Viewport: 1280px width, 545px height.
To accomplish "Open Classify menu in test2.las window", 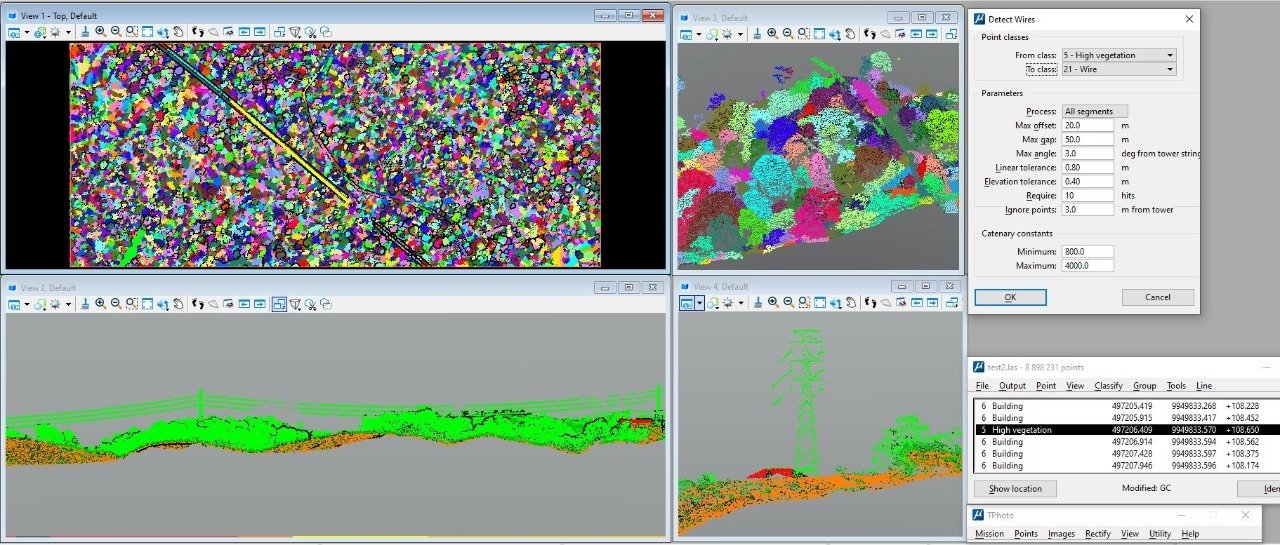I will point(1108,385).
